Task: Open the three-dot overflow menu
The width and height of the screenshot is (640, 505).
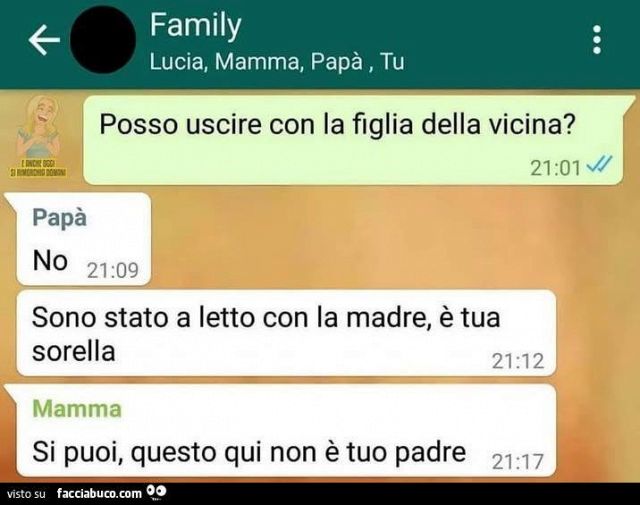Action: coord(597,40)
